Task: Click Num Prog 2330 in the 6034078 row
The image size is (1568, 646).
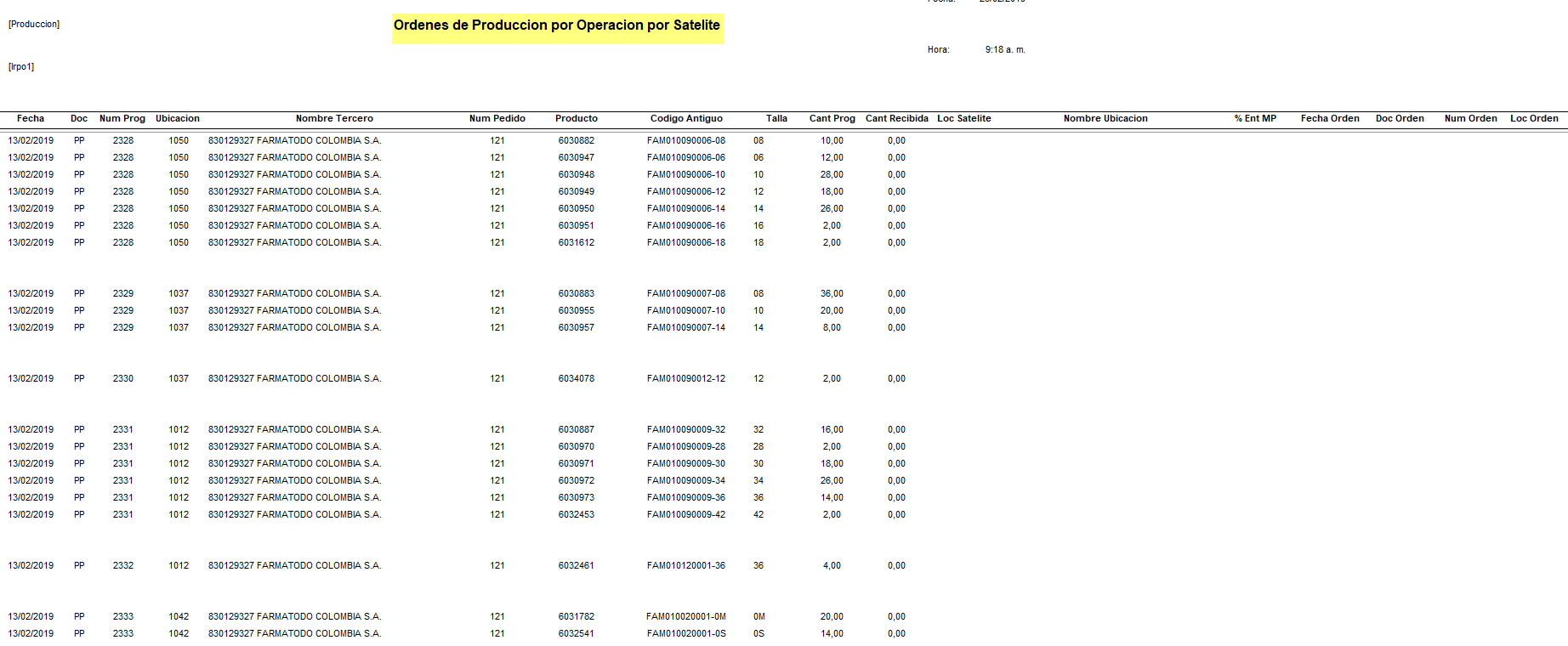Action: (123, 378)
